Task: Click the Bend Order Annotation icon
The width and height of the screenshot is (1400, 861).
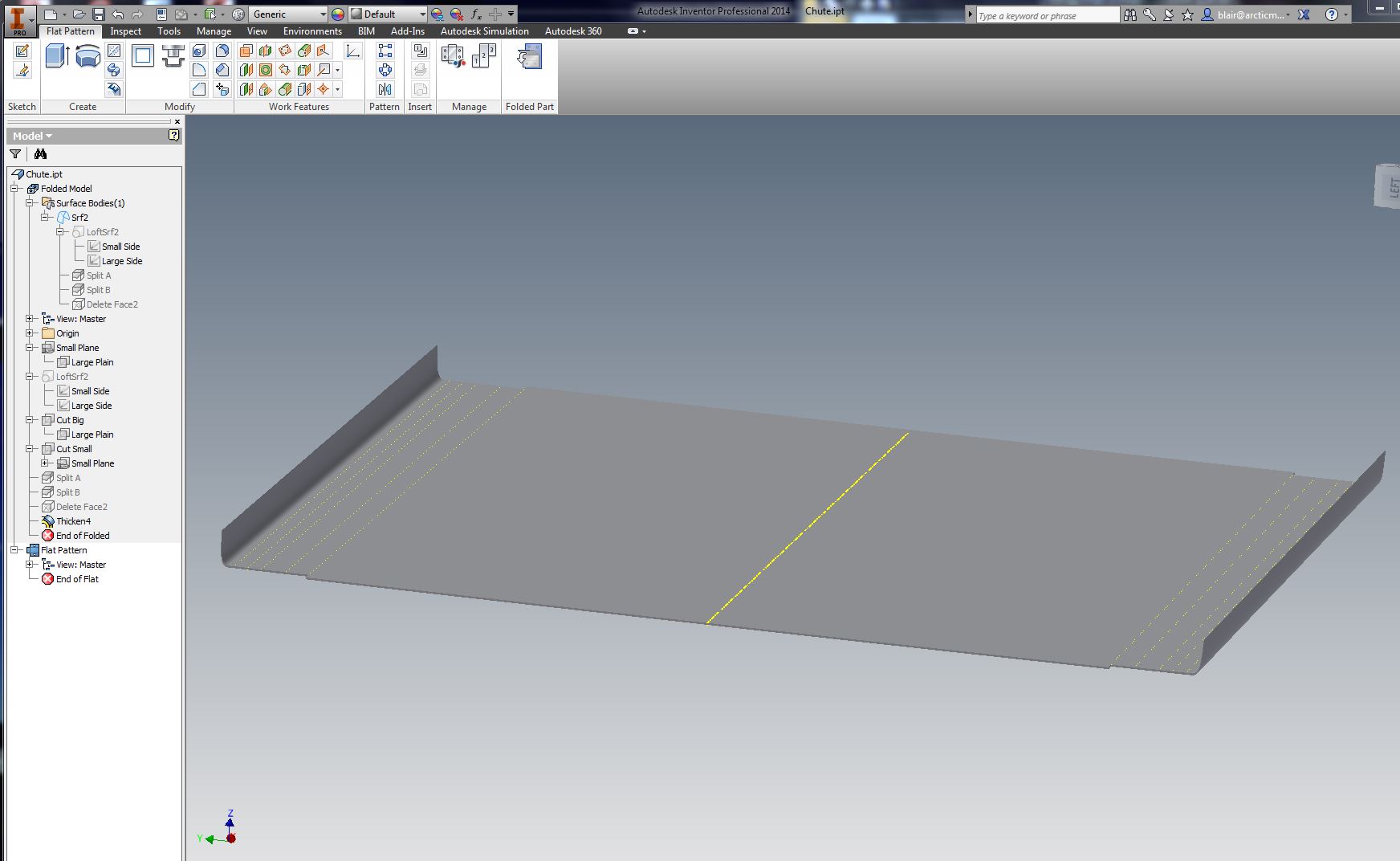Action: [484, 56]
